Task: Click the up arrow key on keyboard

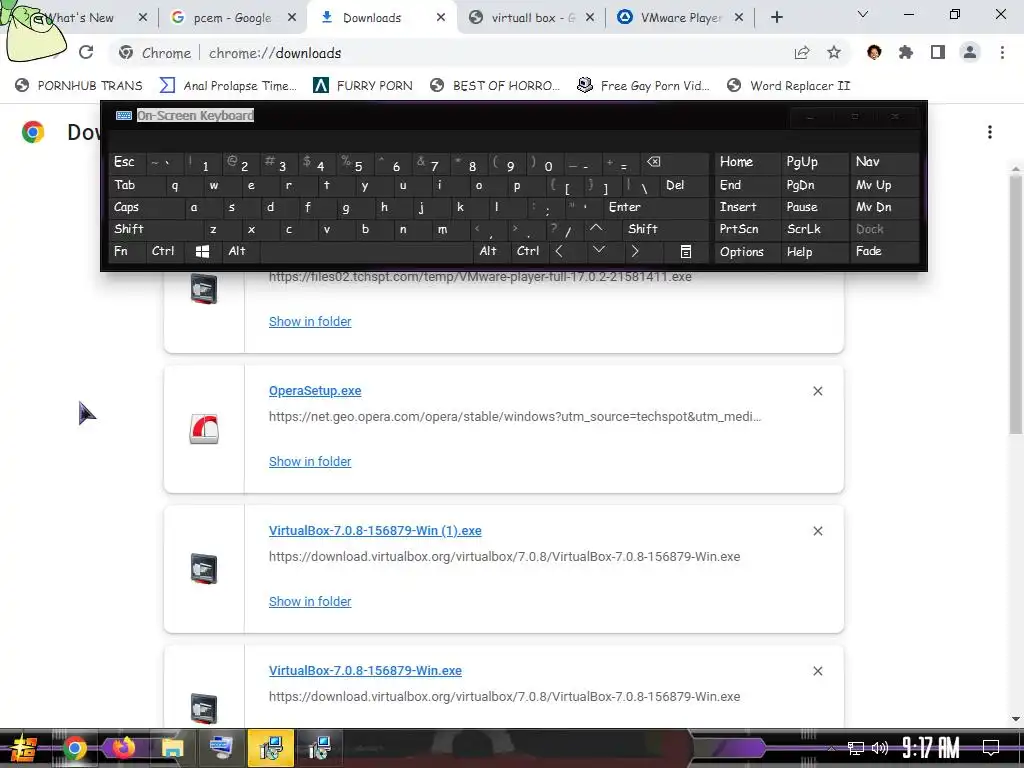Action: pyautogui.click(x=596, y=229)
